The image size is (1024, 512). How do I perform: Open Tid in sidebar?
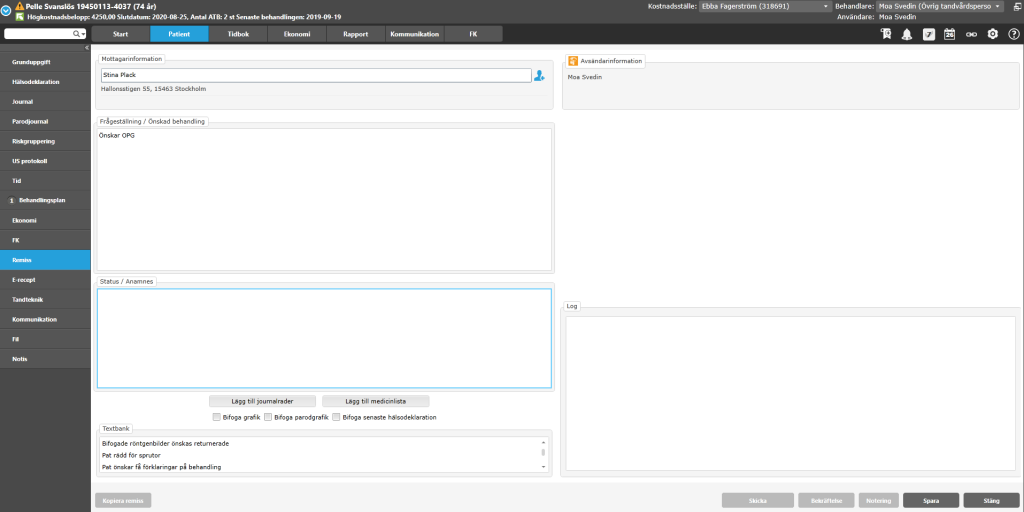pyautogui.click(x=45, y=181)
